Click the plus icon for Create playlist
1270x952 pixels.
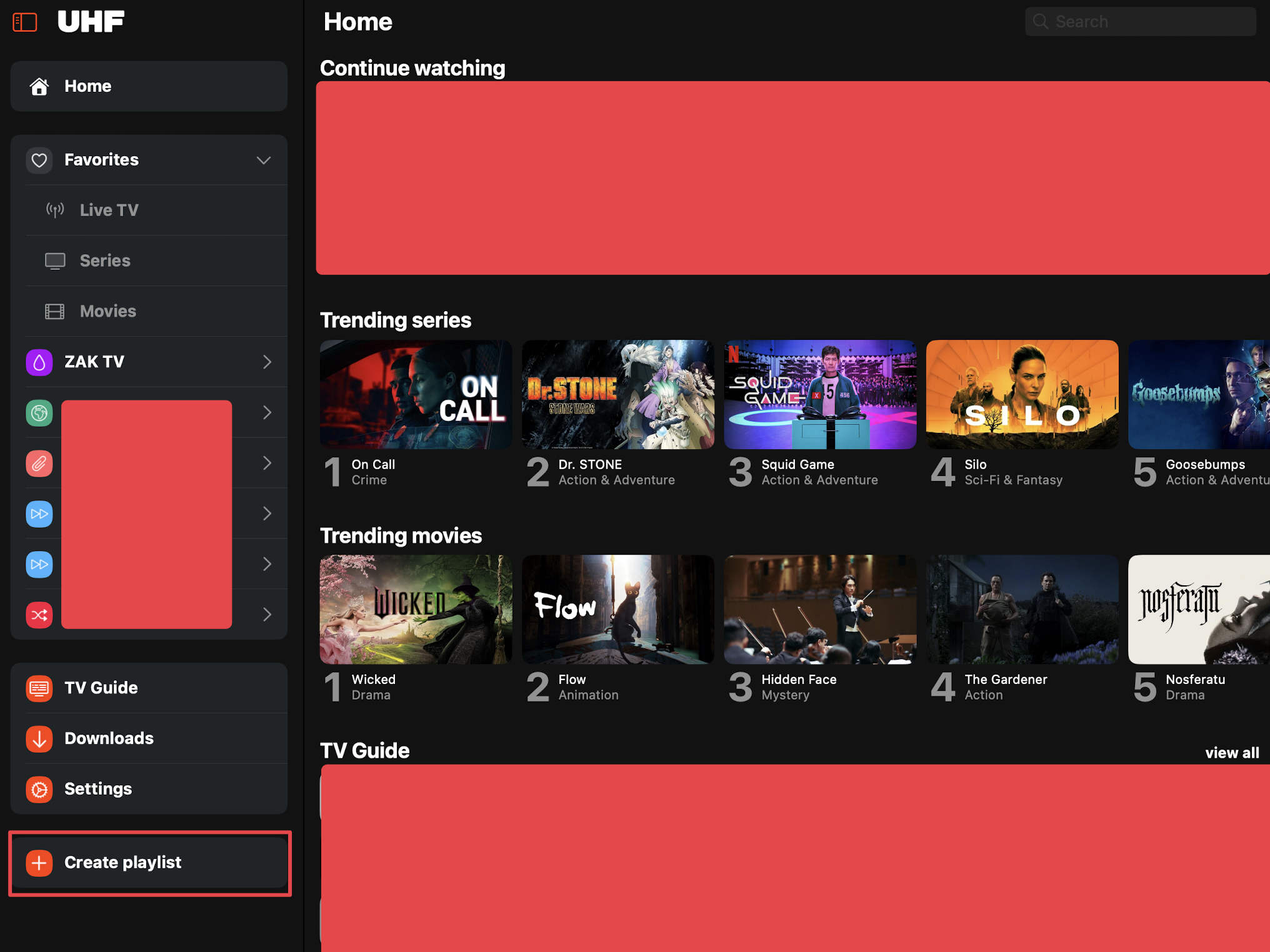[39, 863]
